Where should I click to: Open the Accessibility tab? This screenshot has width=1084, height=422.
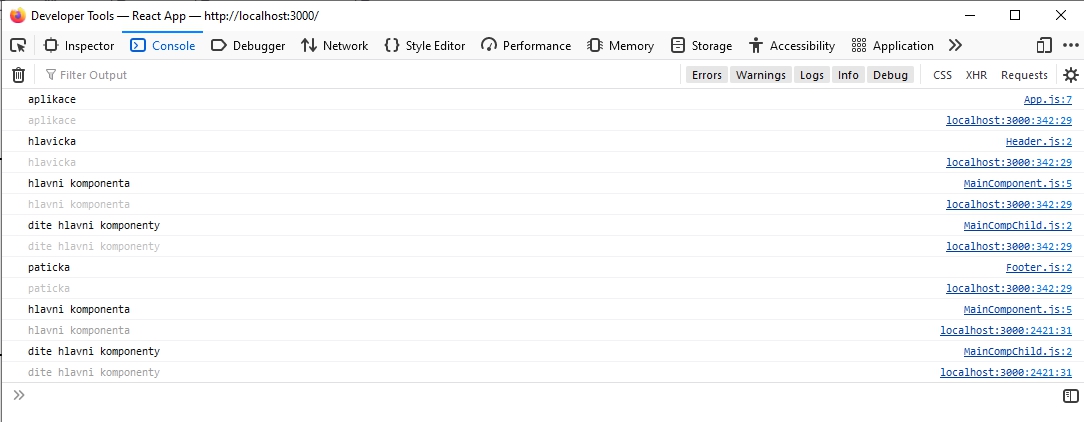point(792,46)
